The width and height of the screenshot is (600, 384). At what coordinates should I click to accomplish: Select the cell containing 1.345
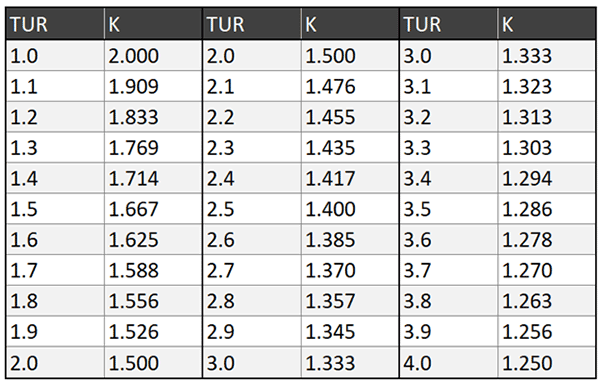(x=350, y=332)
